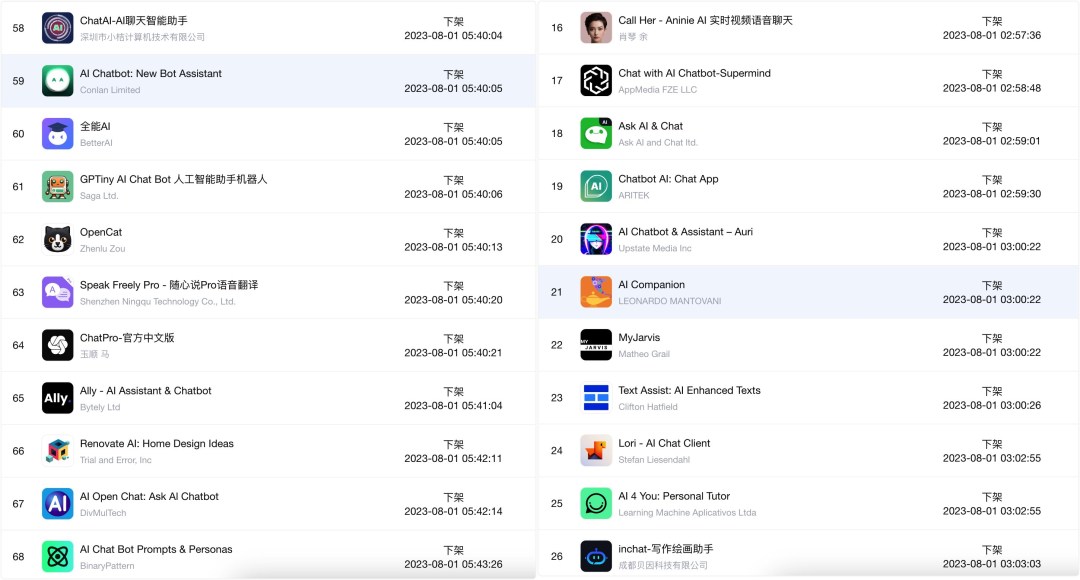
Task: Click the ChatAI-AI聊天智能助手 app icon
Action: 57,28
